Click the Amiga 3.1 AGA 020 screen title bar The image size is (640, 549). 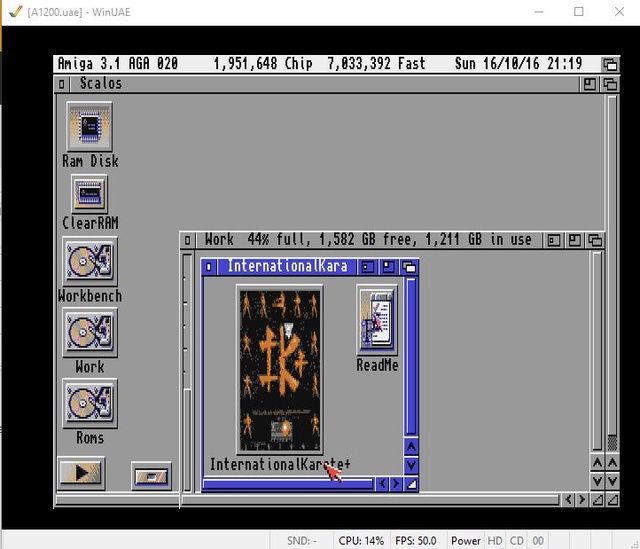pyautogui.click(x=327, y=64)
